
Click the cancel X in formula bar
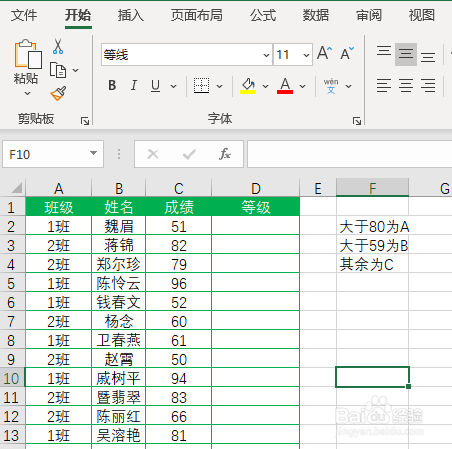point(153,154)
